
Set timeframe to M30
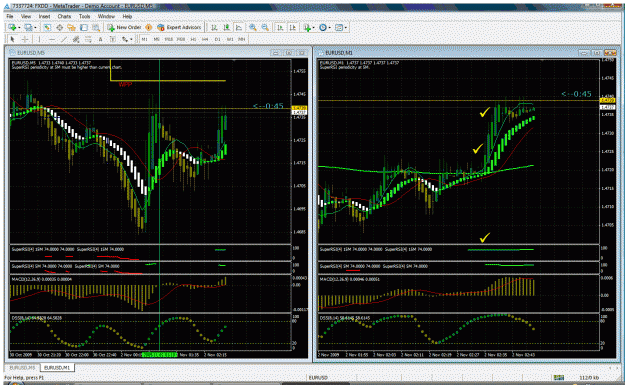coord(181,39)
